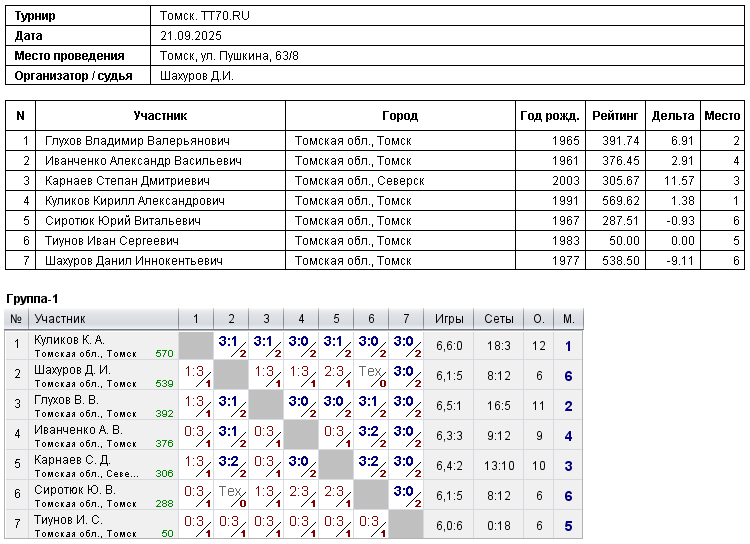Open participant Глухов Владимир Валерьянович
This screenshot has width=750, height=544.
point(137,141)
